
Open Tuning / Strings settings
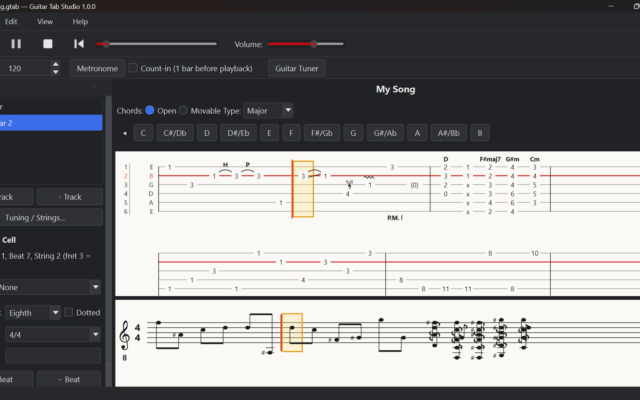coord(51,218)
